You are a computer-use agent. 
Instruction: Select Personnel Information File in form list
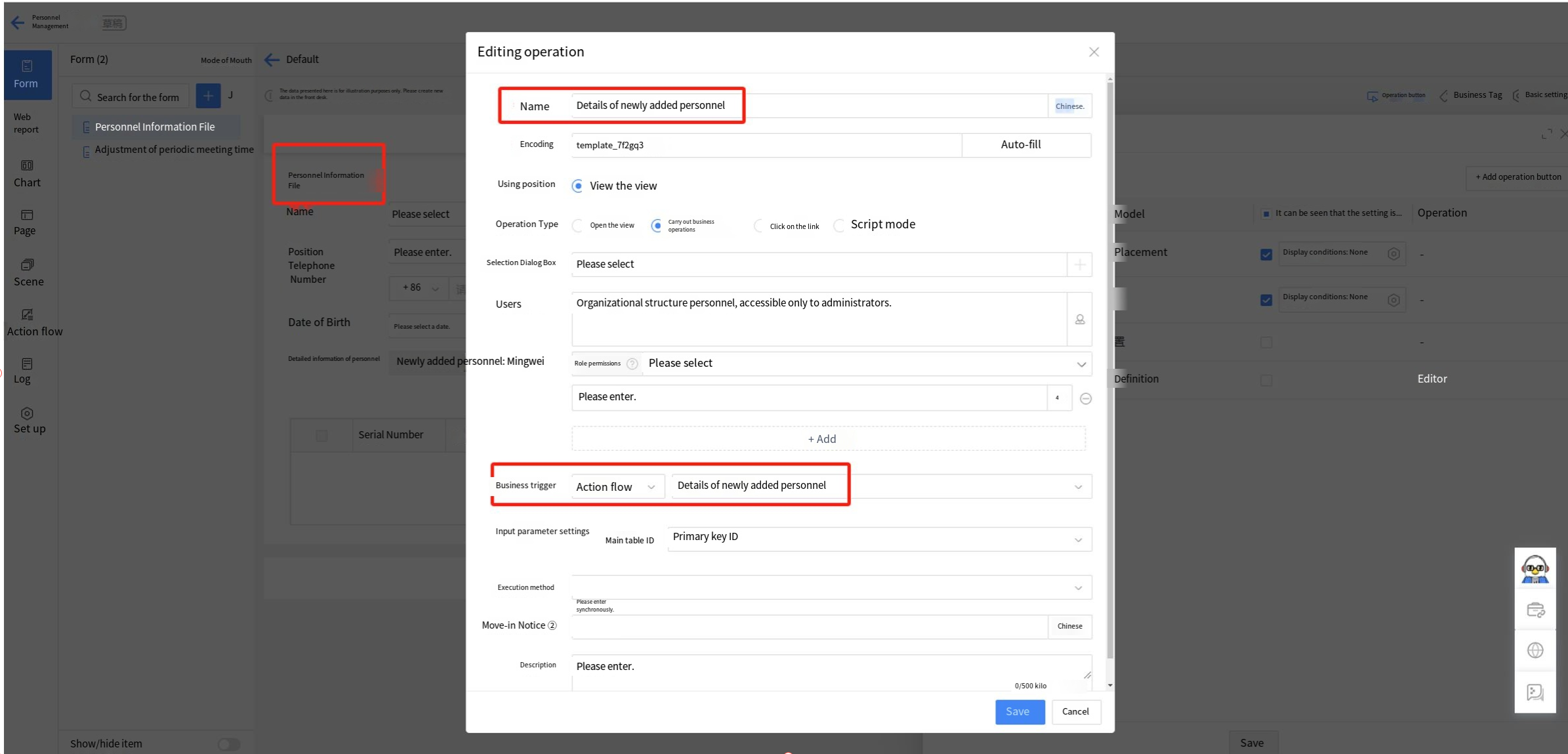pyautogui.click(x=155, y=127)
